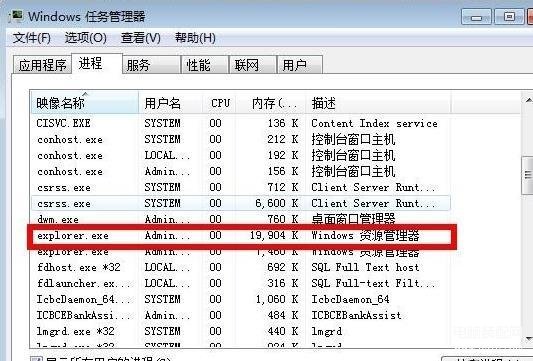Open the 帮助(H) menu
Screen dimensions: 533x361
pos(195,37)
